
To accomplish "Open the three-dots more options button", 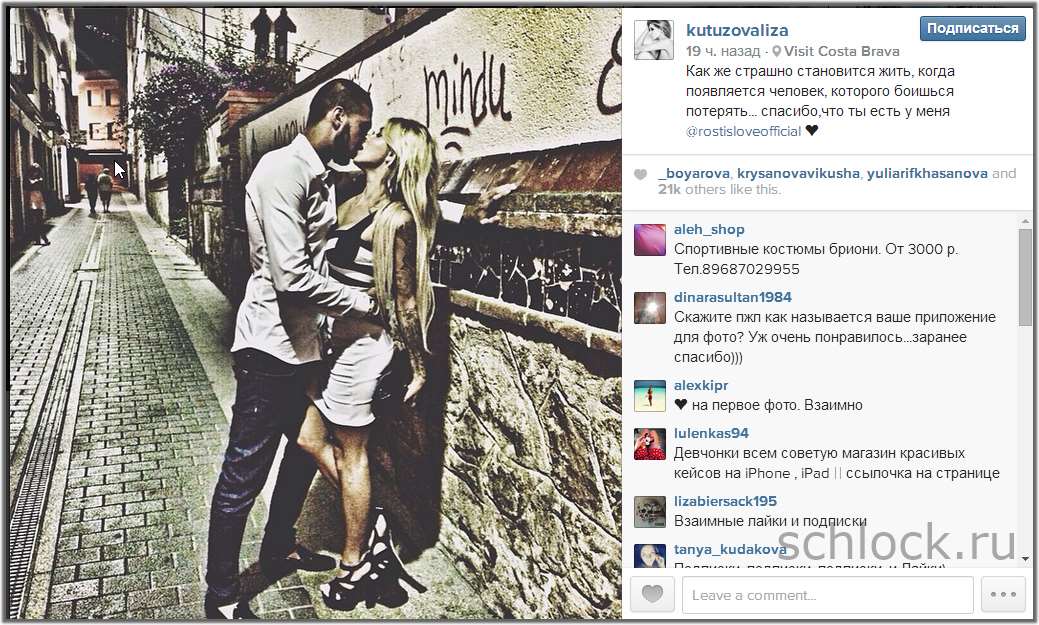I will pos(1003,594).
